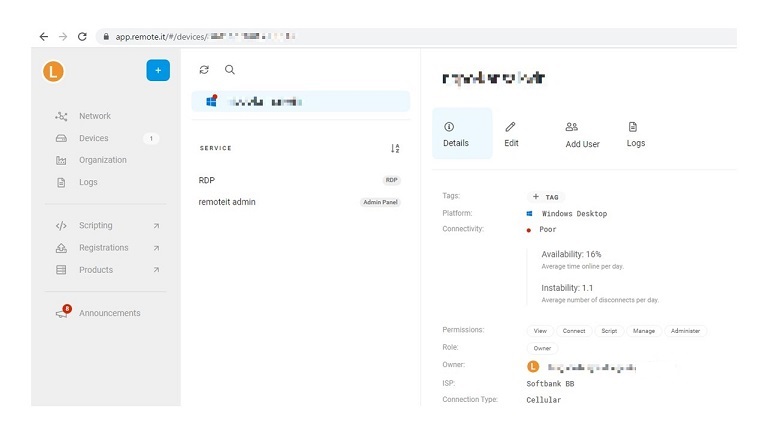Open the RDP service row
Image resolution: width=768 pixels, height=432 pixels.
[x=300, y=180]
